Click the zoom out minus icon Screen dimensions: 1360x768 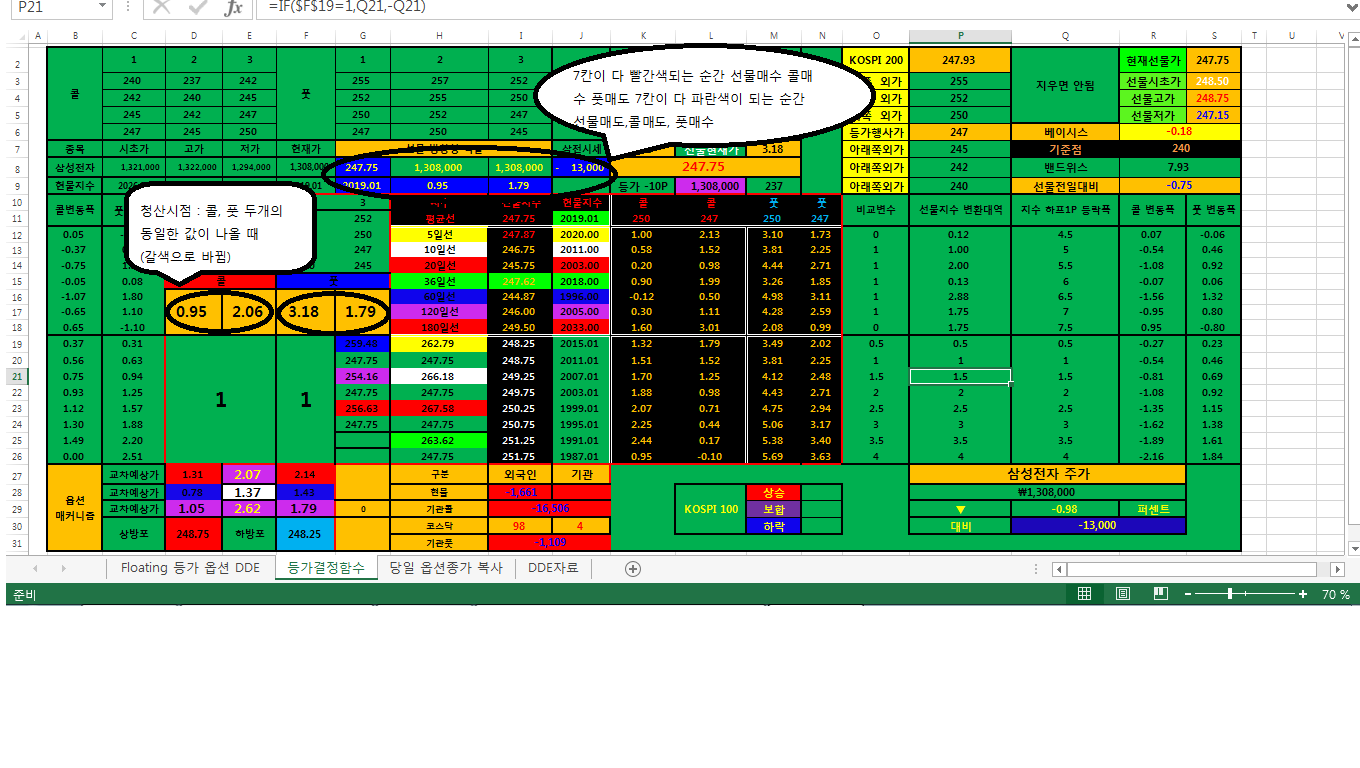pos(1188,594)
